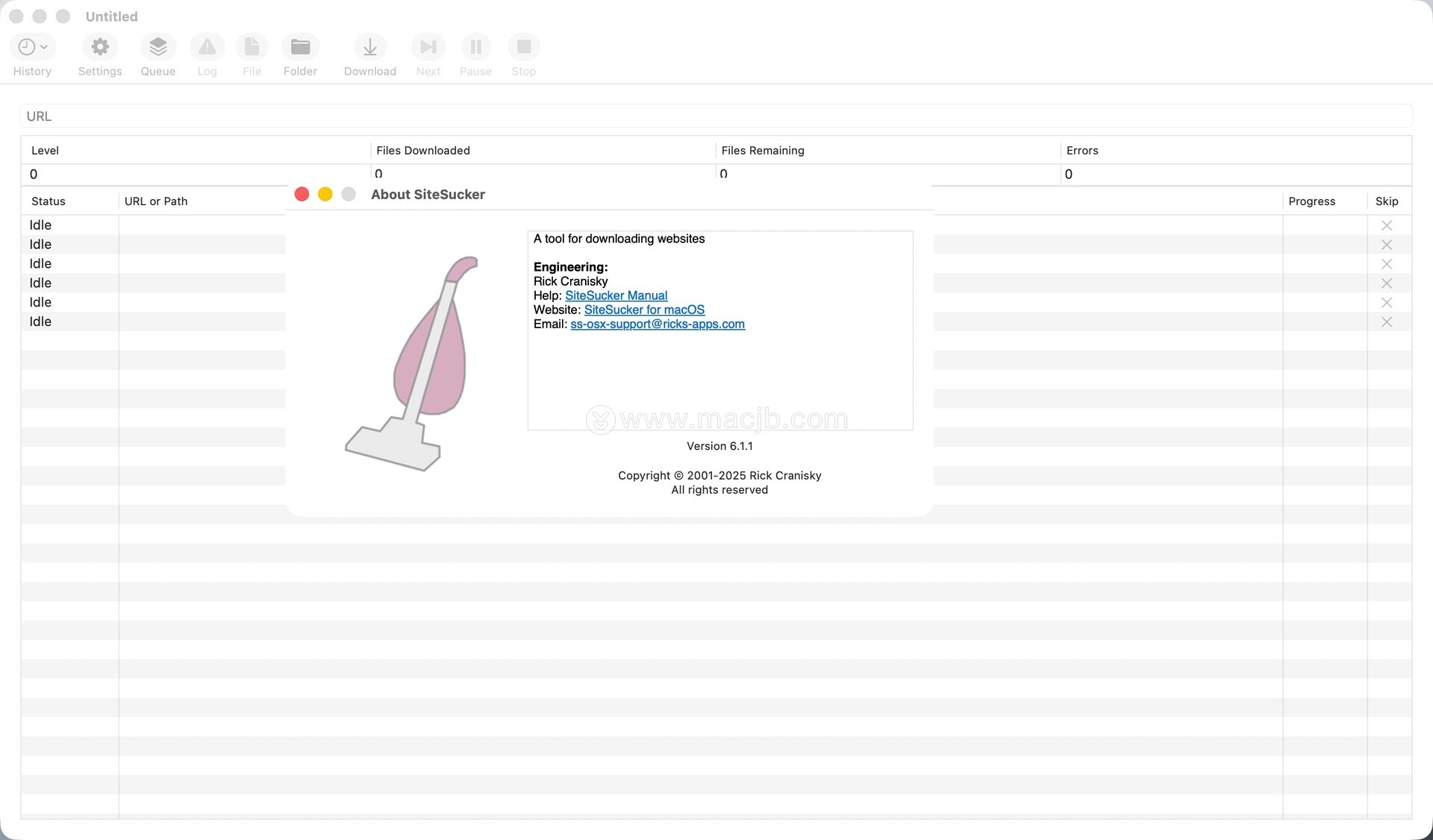
Task: Click into the URL input field
Action: click(x=715, y=116)
